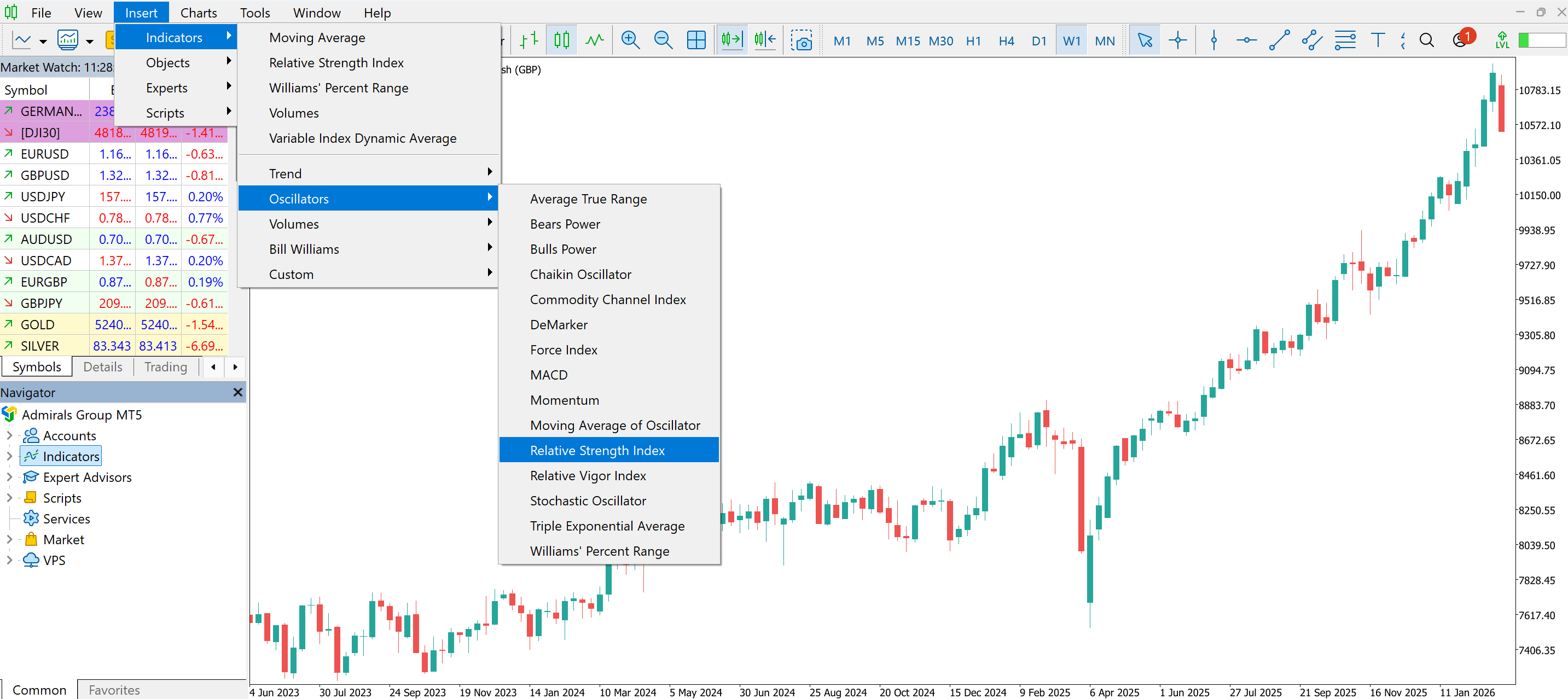Switch to H1 timeframe

click(973, 41)
